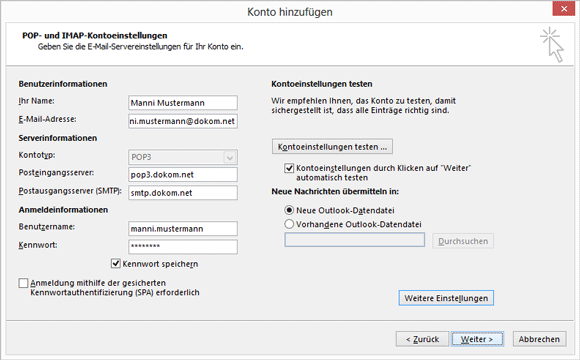Click the 'Durchsuchen' button
Image resolution: width=580 pixels, height=360 pixels.
tap(463, 241)
